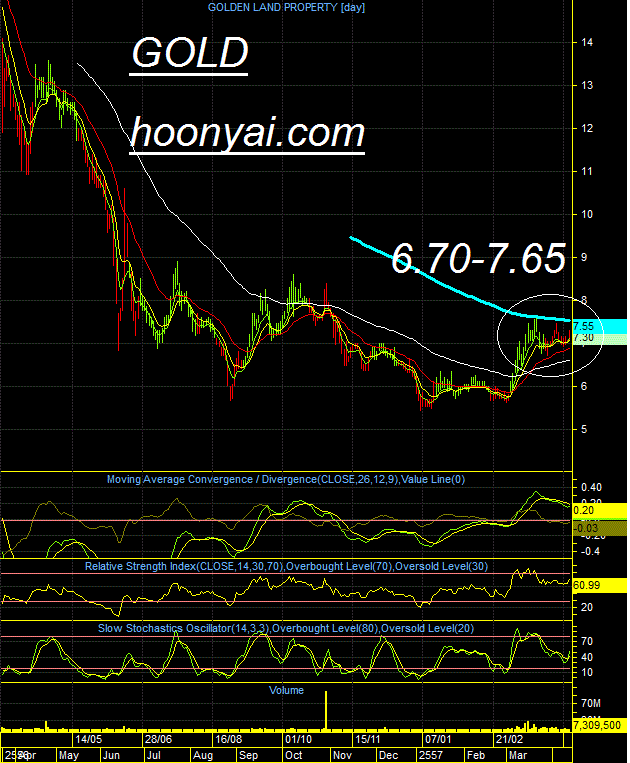Select the 07/01 date on the time axis

click(438, 740)
